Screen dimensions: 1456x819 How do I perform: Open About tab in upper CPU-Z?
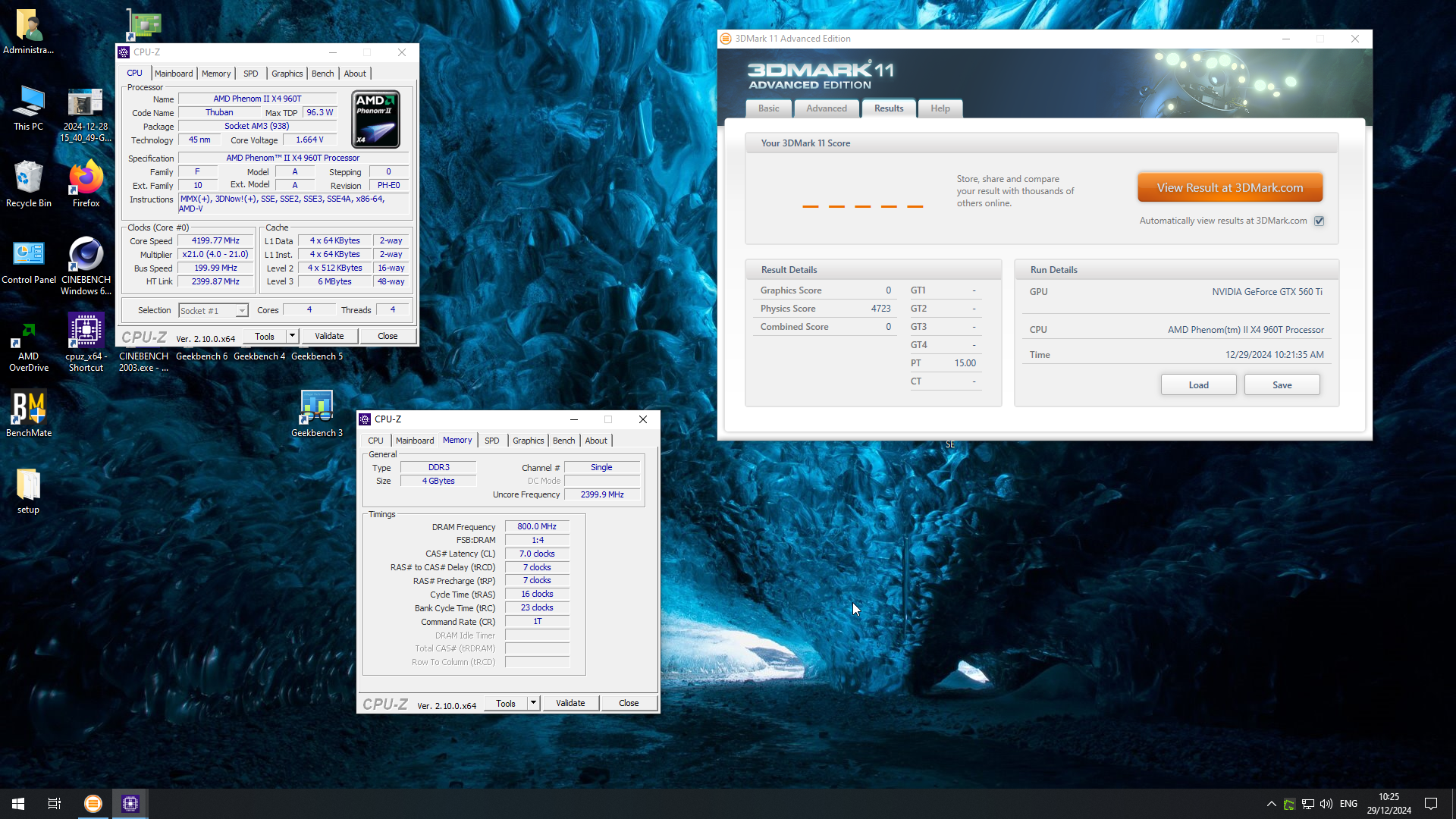click(355, 74)
